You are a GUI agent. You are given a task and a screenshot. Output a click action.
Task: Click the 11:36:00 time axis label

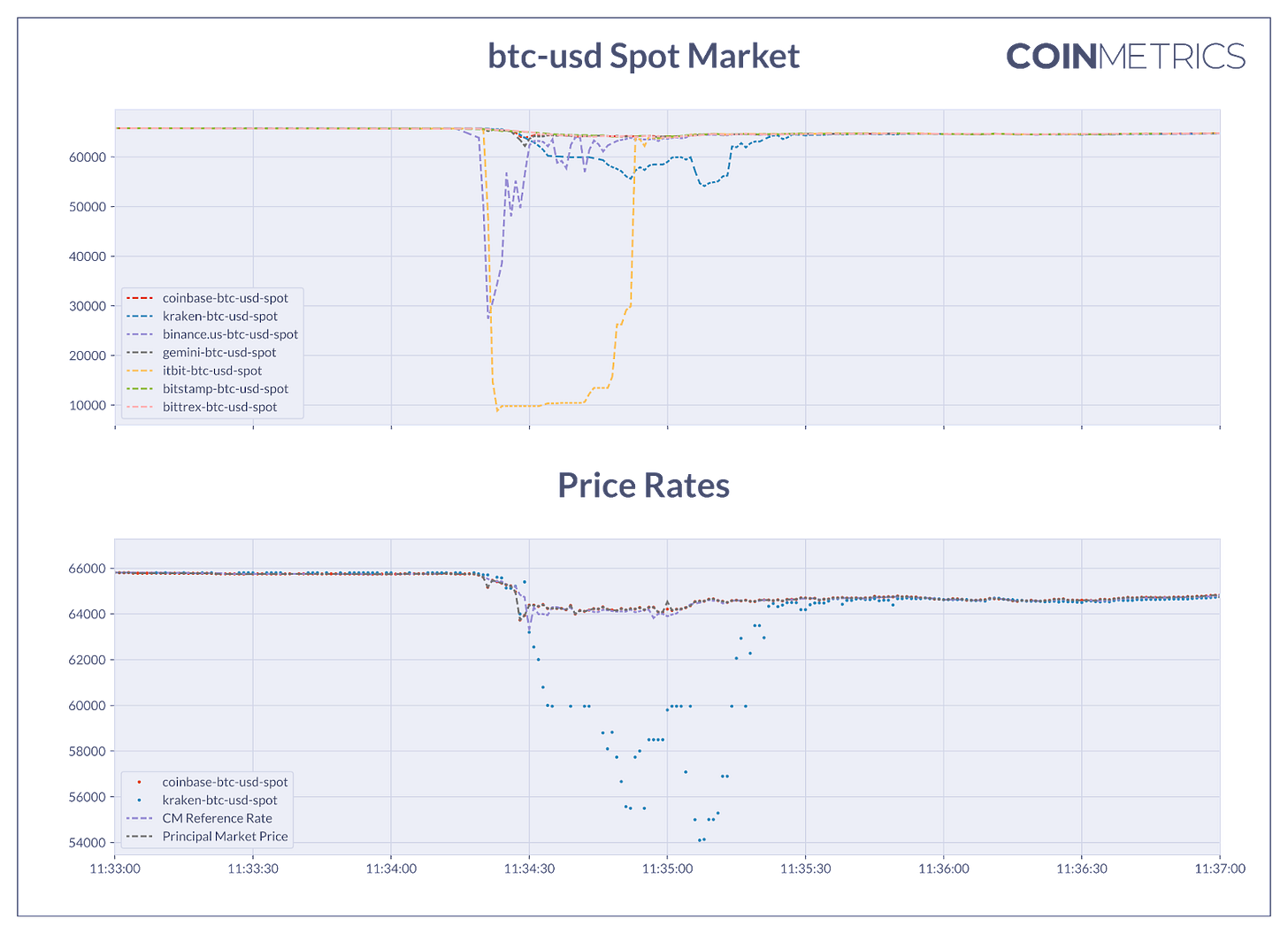click(x=944, y=869)
